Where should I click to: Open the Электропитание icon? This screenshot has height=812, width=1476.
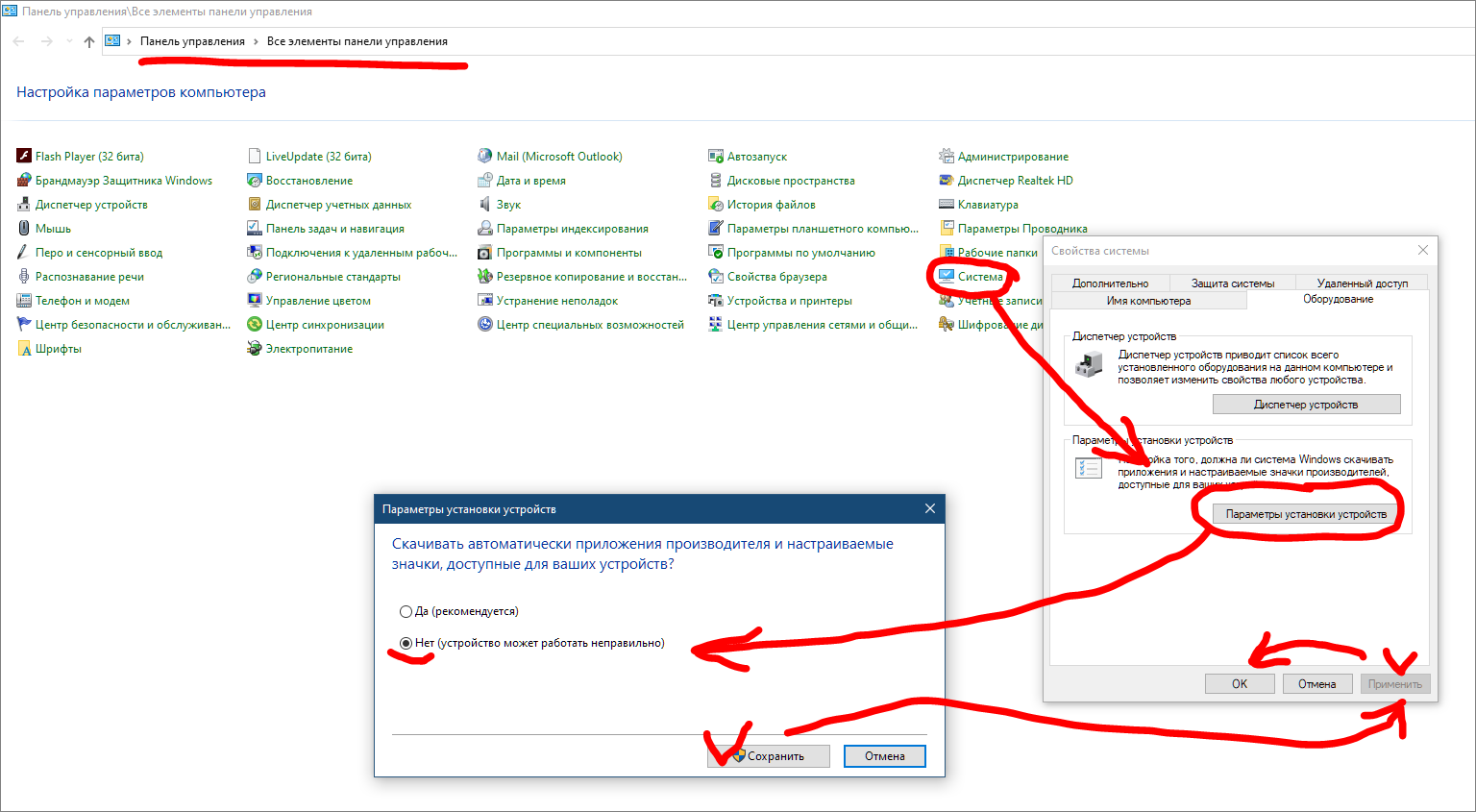[x=255, y=348]
